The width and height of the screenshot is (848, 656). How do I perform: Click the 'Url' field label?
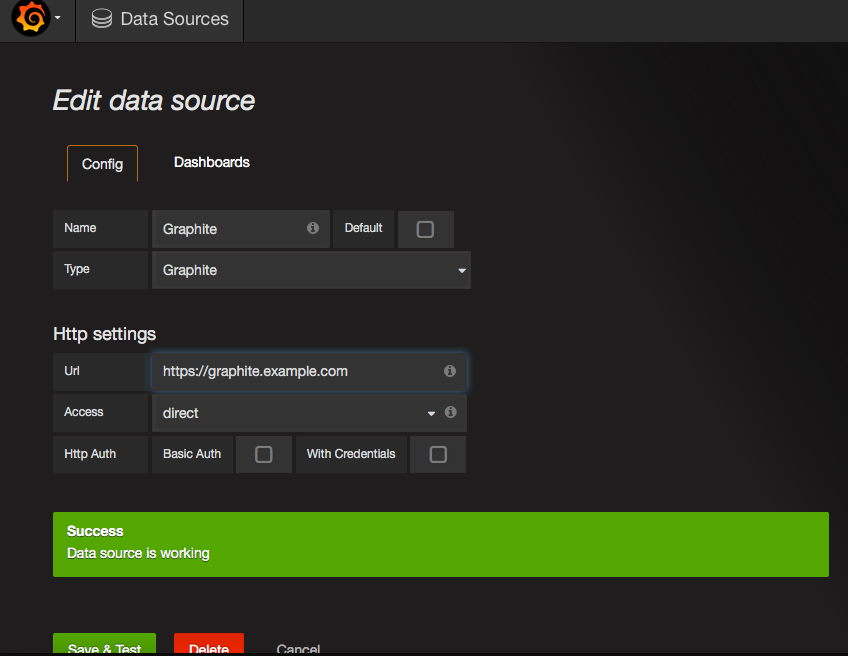point(72,371)
